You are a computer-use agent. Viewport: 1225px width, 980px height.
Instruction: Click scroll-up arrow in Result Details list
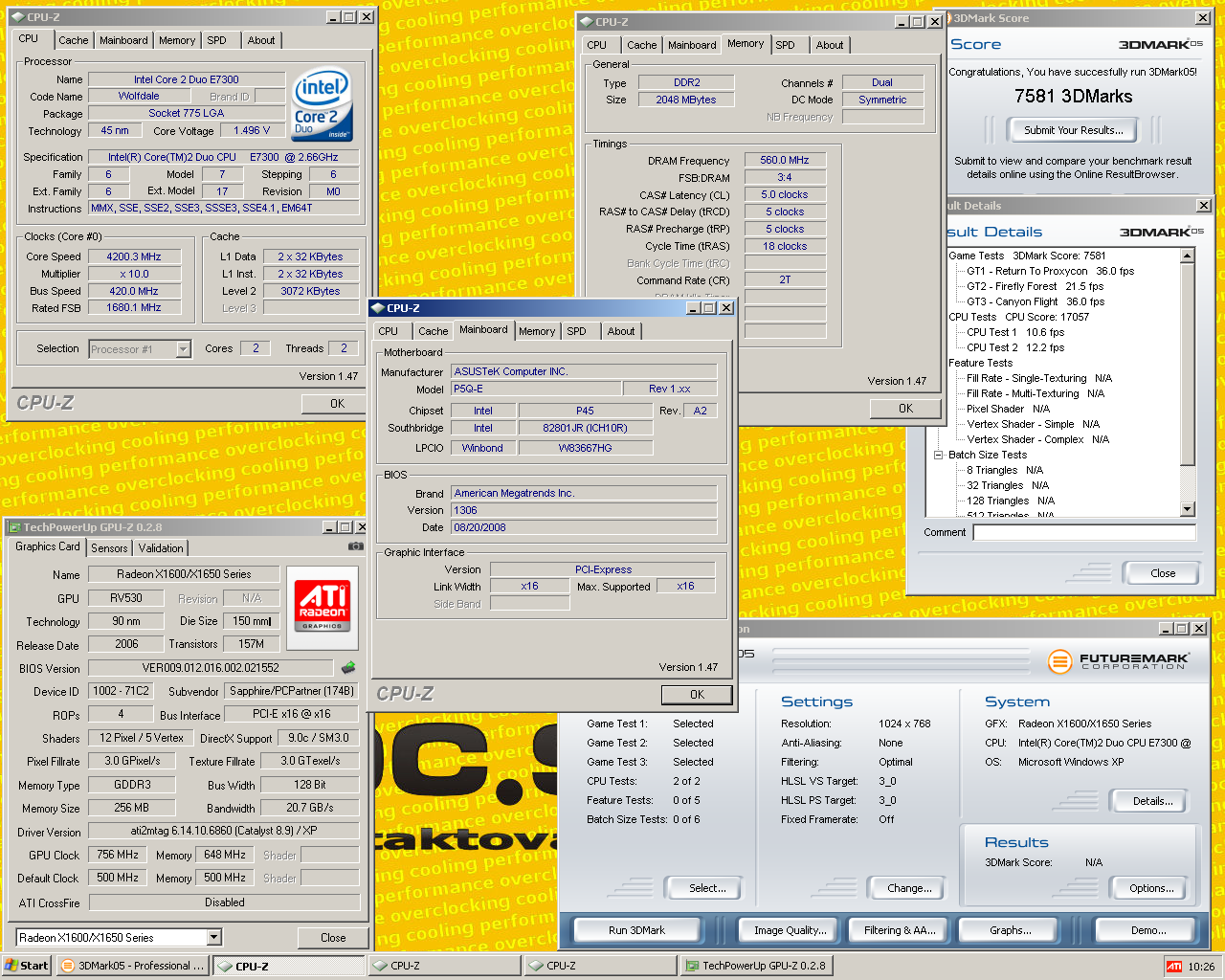(1188, 256)
